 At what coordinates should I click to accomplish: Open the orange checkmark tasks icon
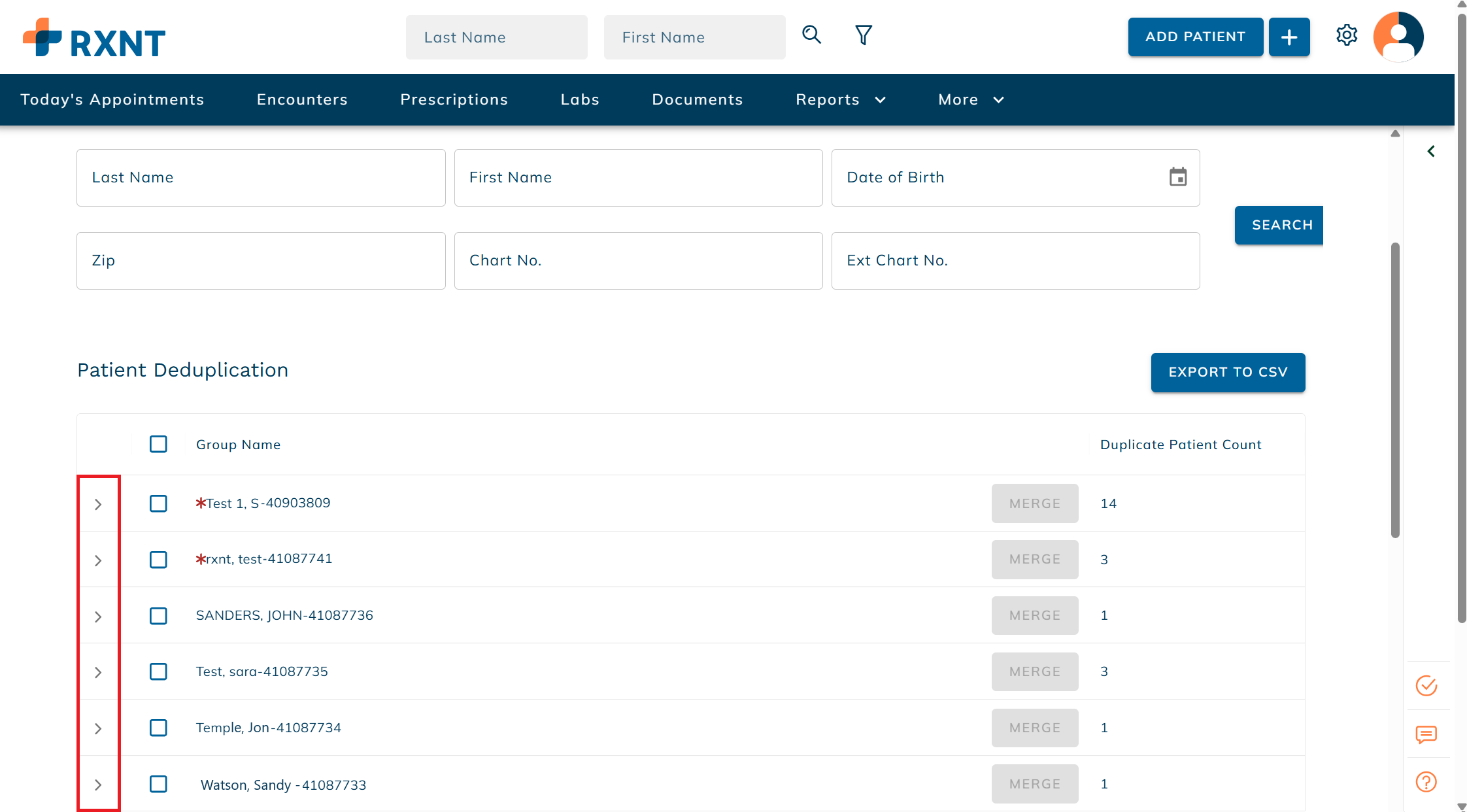pyautogui.click(x=1426, y=686)
